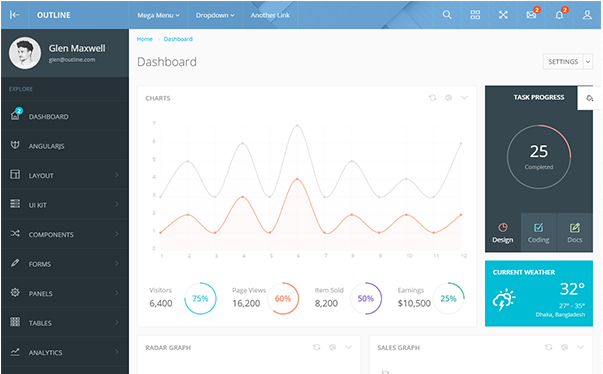Go to the Home breadcrumb link
Image resolution: width=603 pixels, height=374 pixels.
[x=145, y=39]
